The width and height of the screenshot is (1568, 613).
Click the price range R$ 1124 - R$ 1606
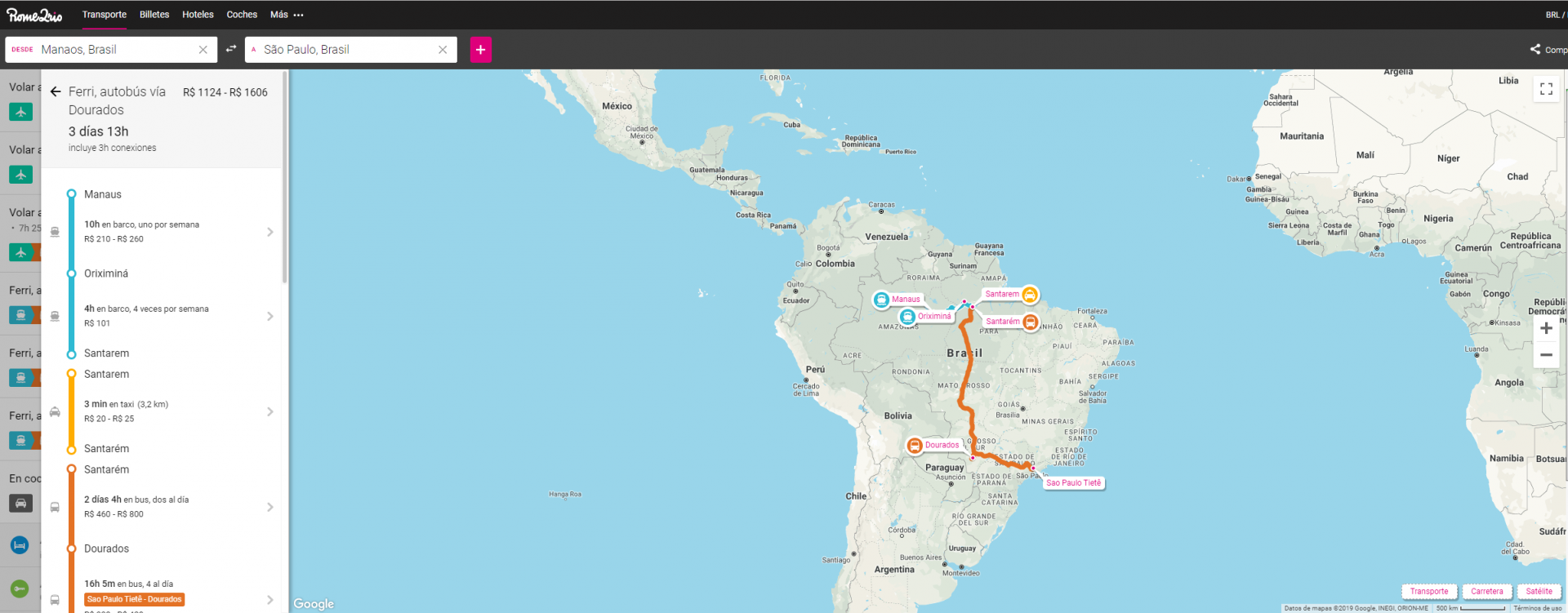(225, 92)
